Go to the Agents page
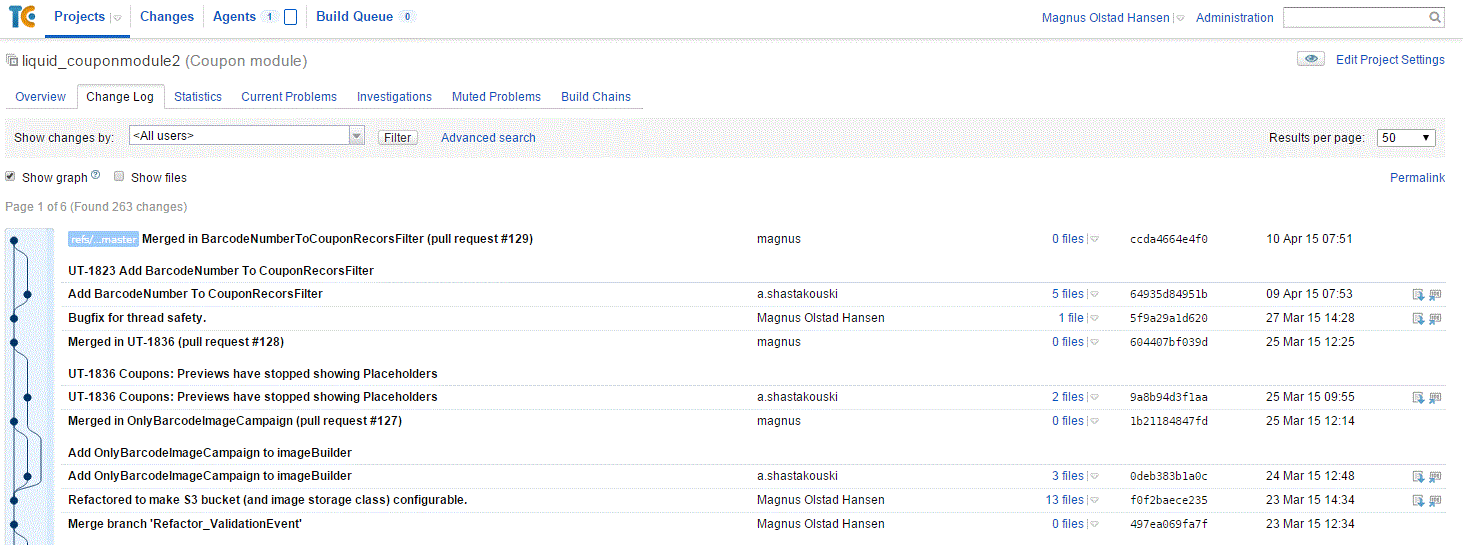Viewport: 1463px width, 545px height. (x=234, y=17)
